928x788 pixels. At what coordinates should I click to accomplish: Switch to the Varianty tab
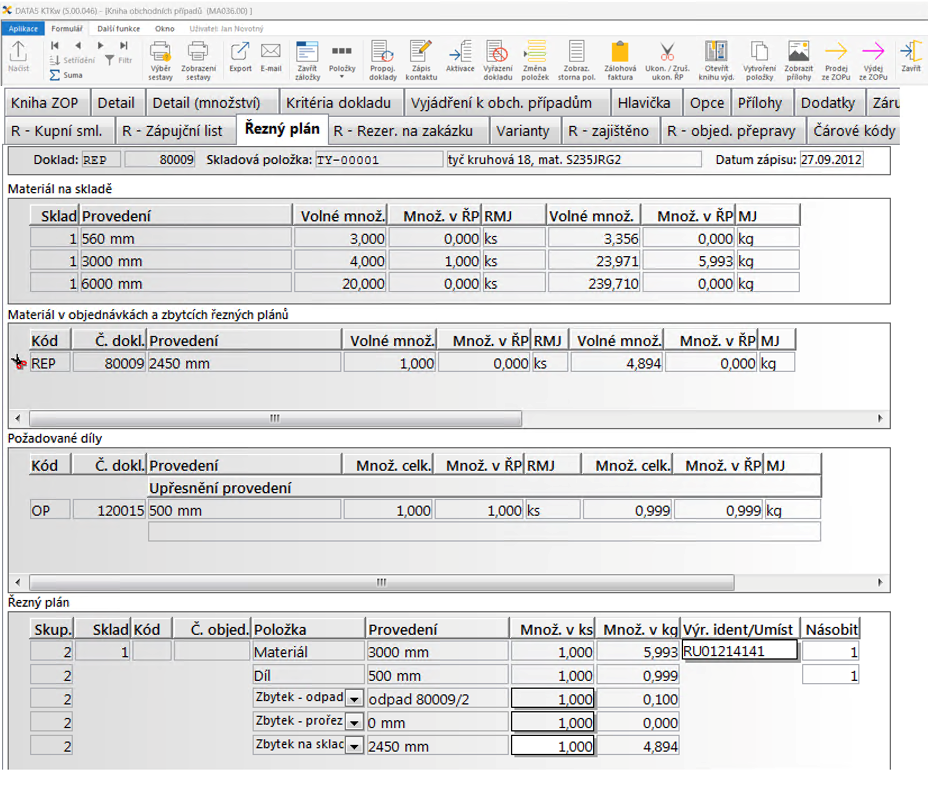point(524,131)
